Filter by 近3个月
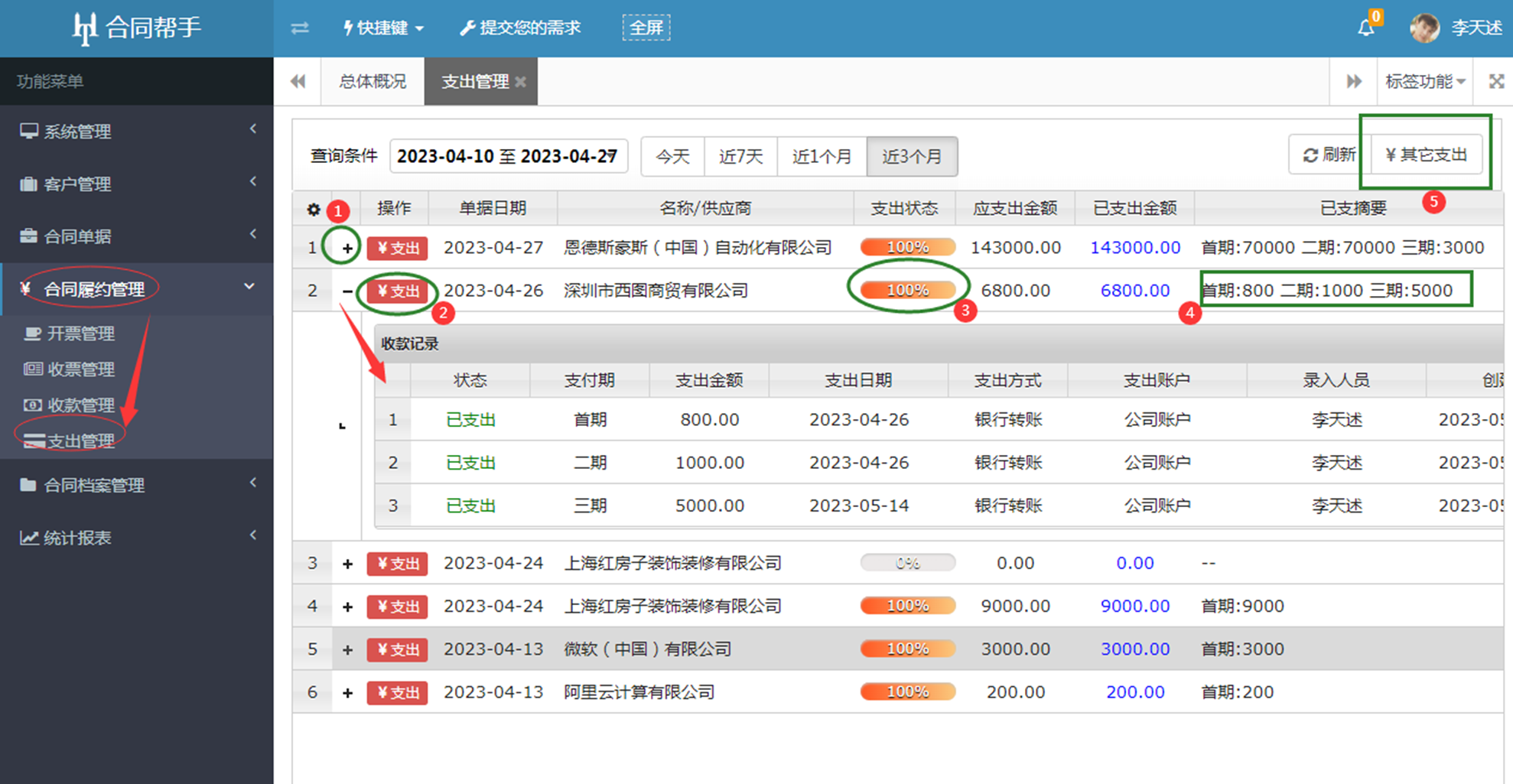The image size is (1513, 784). click(x=912, y=157)
